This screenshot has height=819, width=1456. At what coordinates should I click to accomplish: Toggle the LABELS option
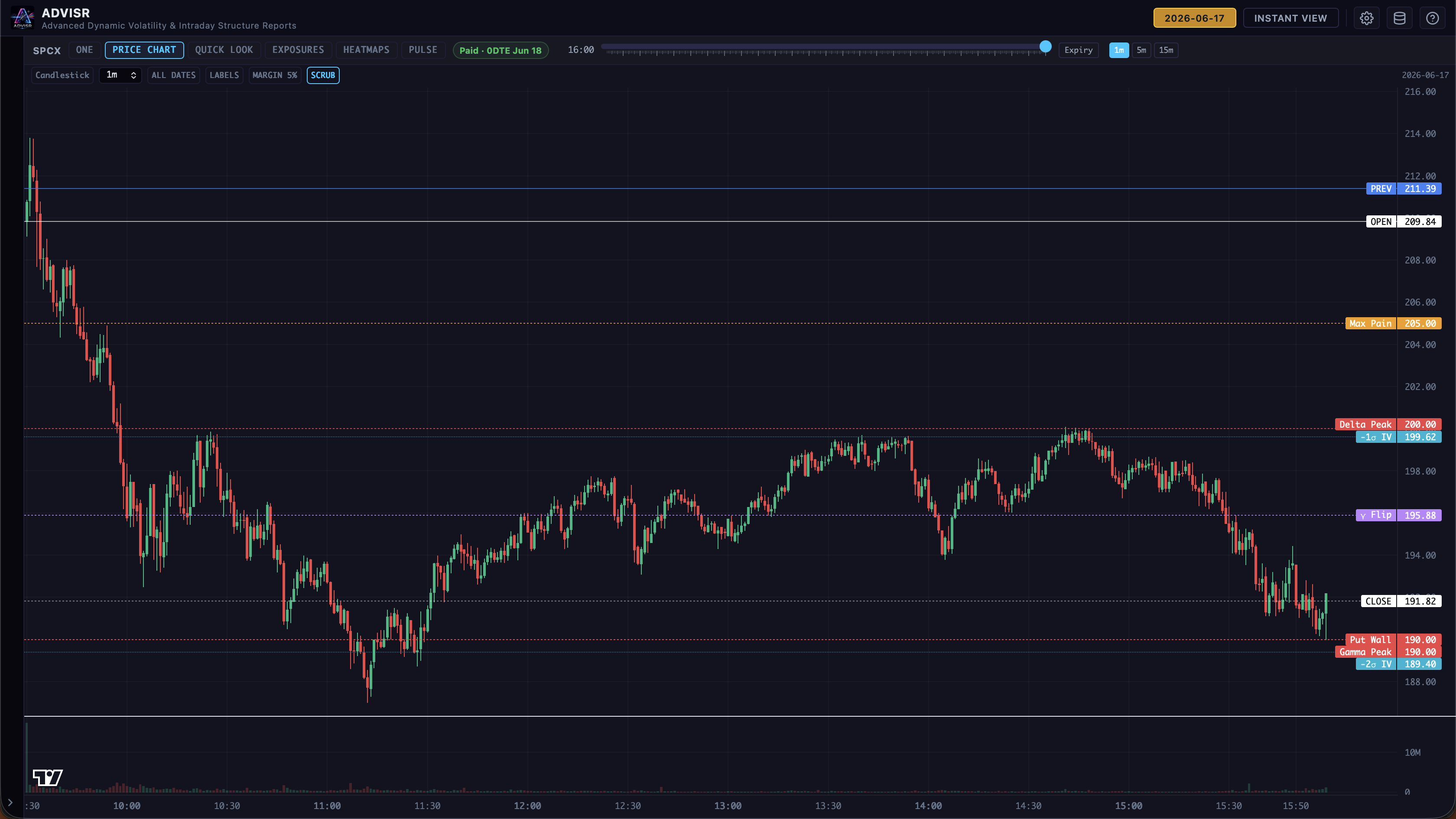(x=224, y=75)
